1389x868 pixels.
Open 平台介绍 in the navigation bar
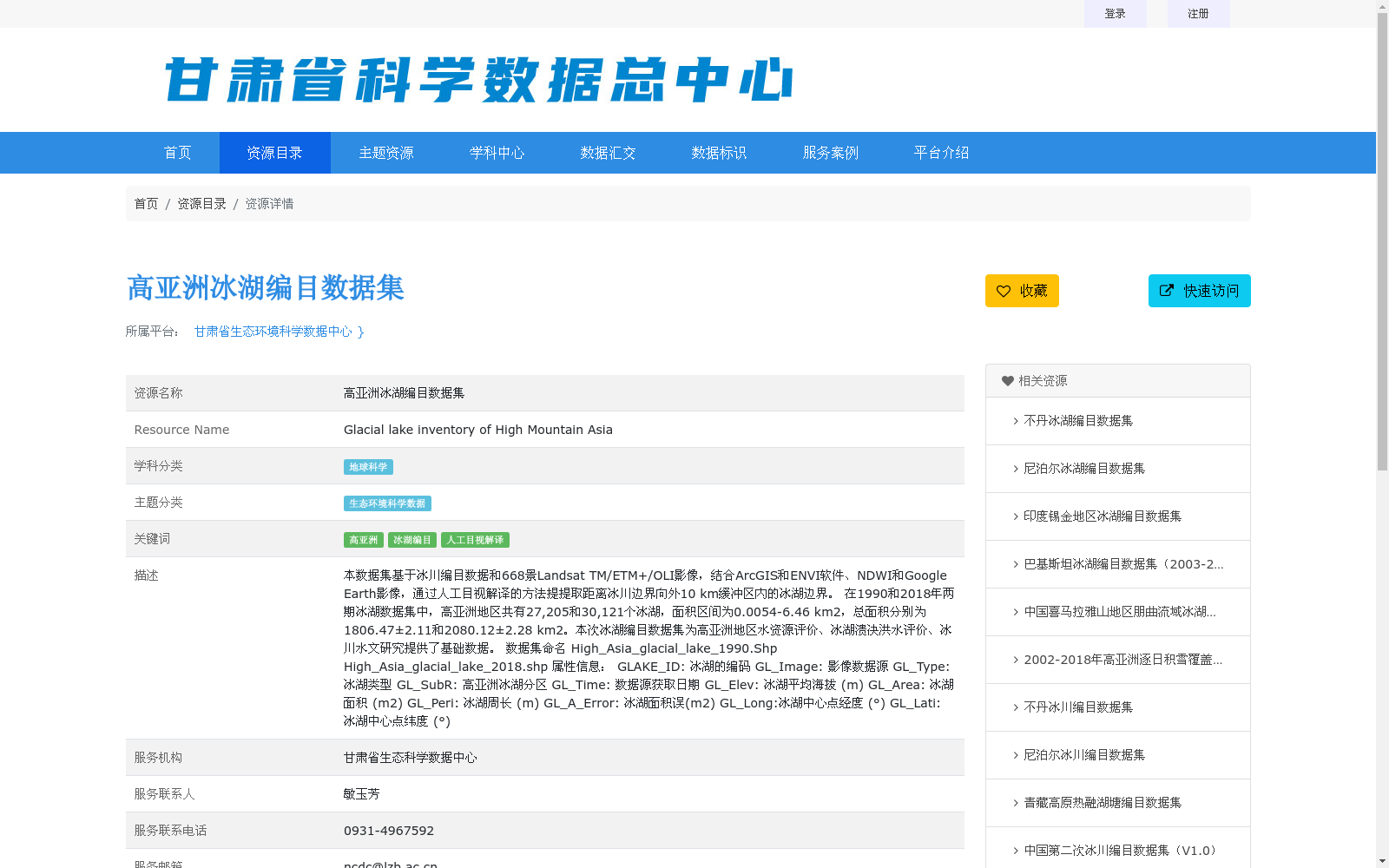(942, 153)
